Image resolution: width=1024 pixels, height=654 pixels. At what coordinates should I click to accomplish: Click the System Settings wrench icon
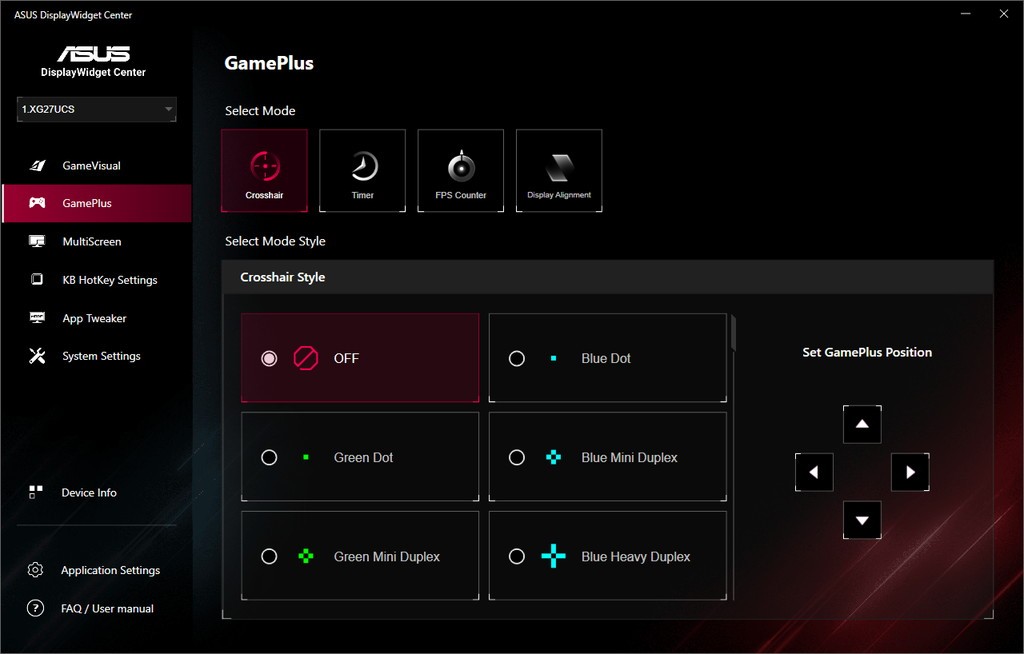[x=37, y=355]
